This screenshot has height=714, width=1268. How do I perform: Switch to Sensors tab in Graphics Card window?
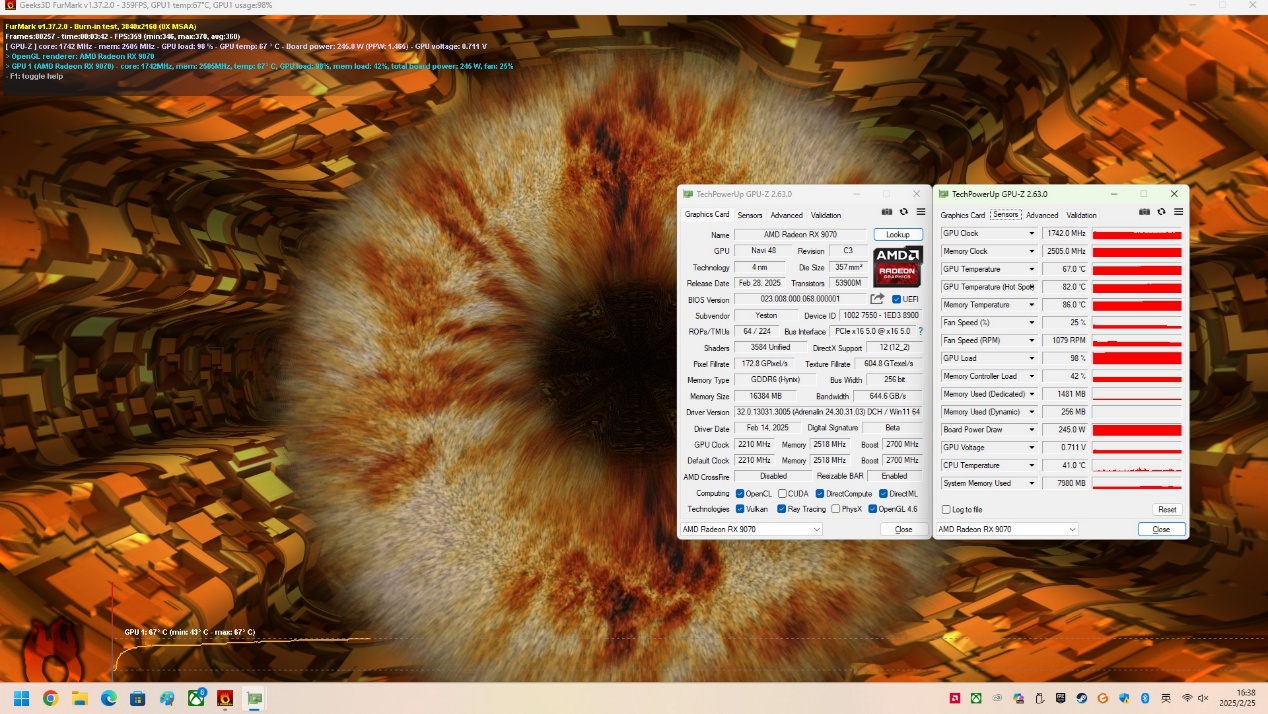tap(750, 215)
